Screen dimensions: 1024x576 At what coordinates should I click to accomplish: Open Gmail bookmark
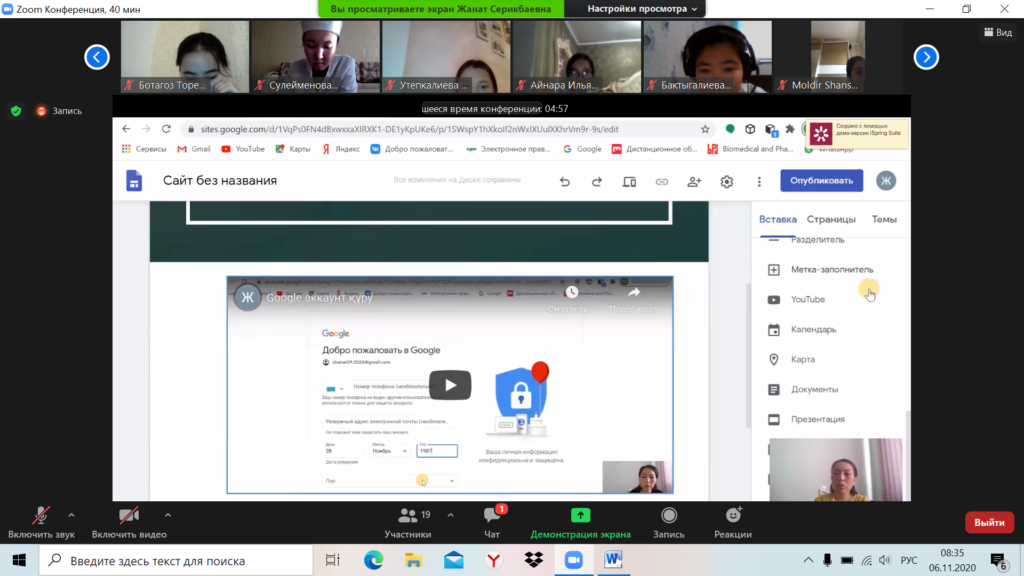[x=194, y=149]
